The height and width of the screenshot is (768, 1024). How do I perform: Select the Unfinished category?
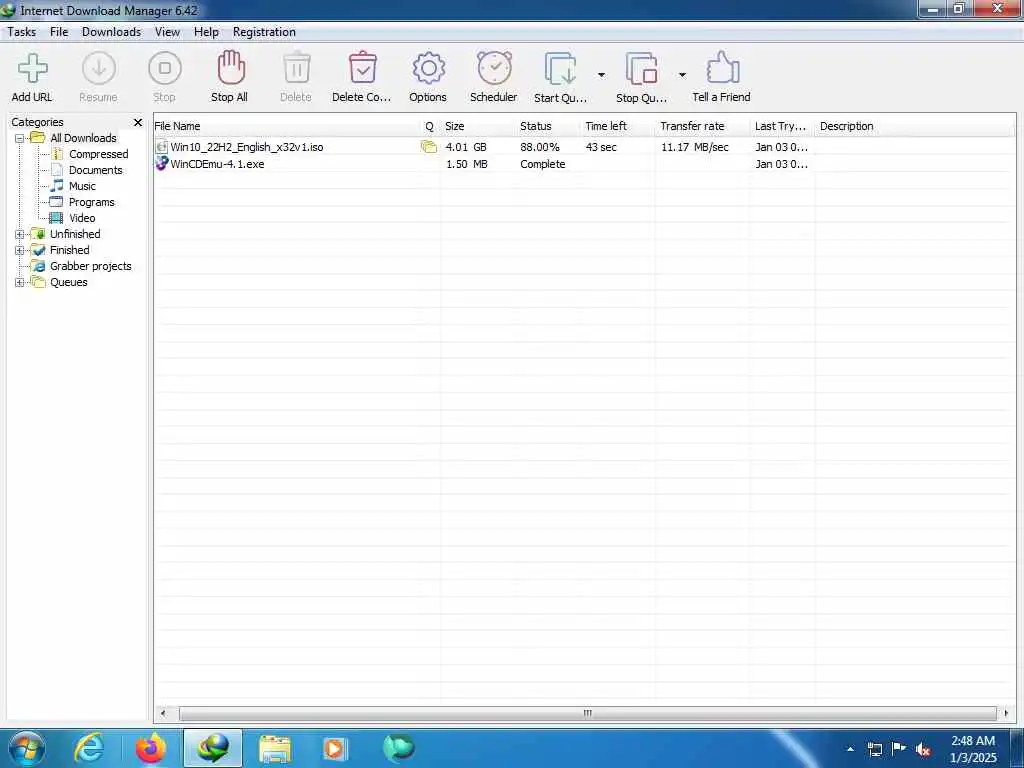tap(75, 234)
